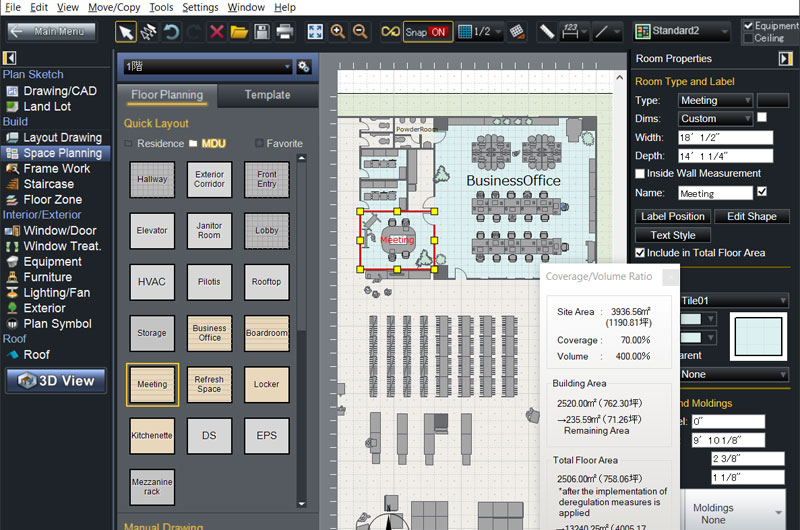
Task: Click the zoom in magnifier
Action: coord(338,32)
